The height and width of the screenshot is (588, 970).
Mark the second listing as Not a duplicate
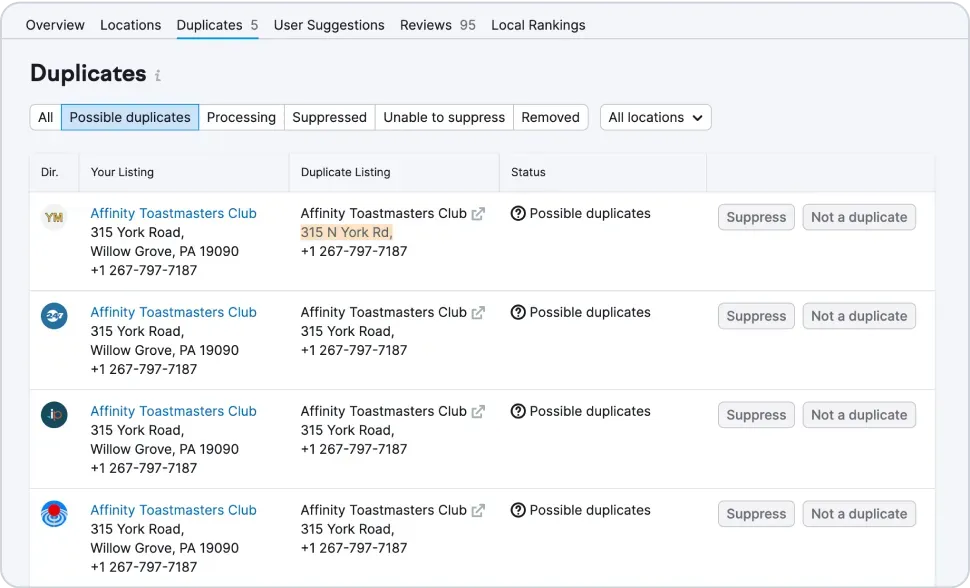(858, 316)
